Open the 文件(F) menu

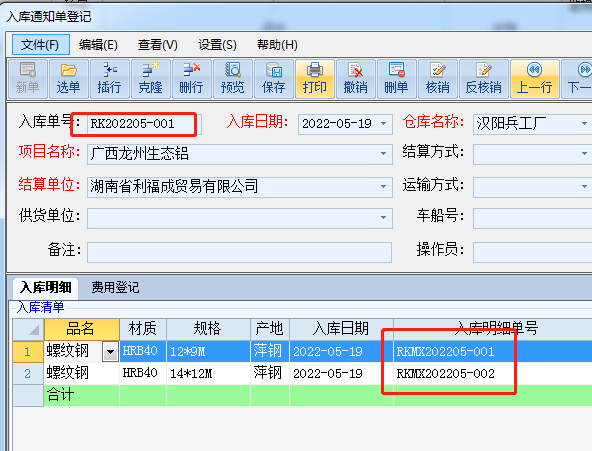click(40, 45)
